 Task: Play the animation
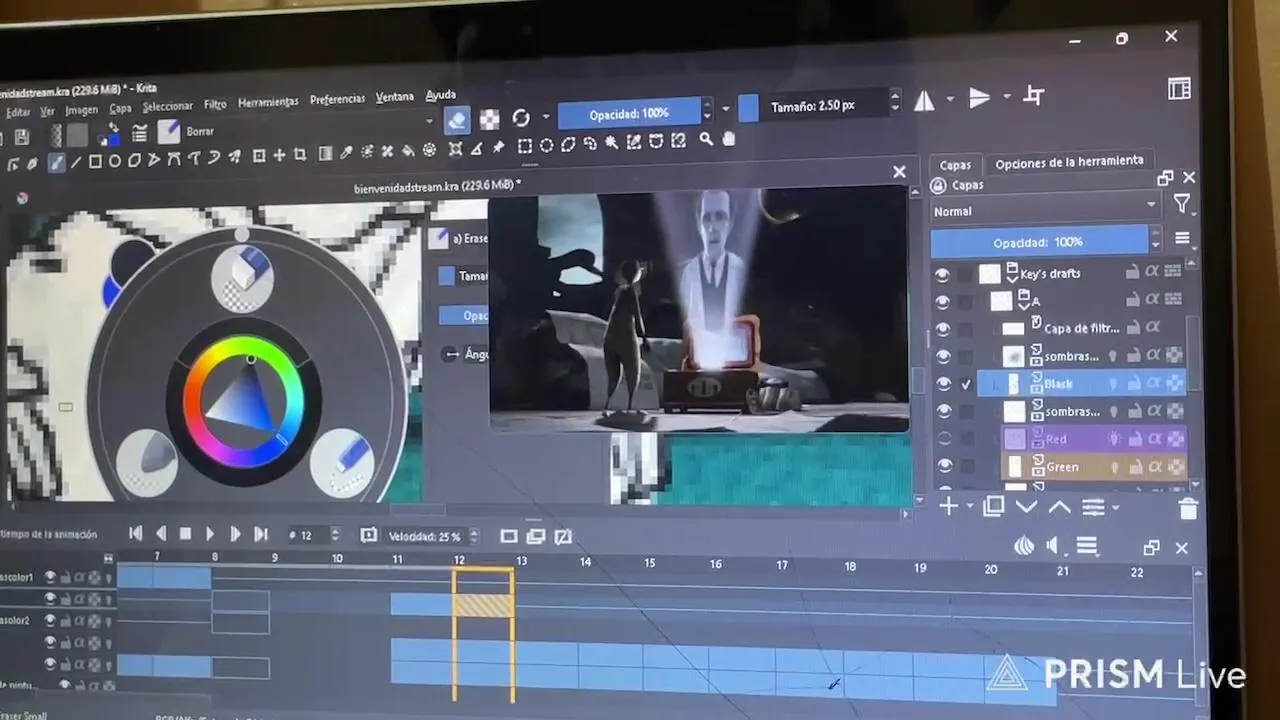[210, 534]
